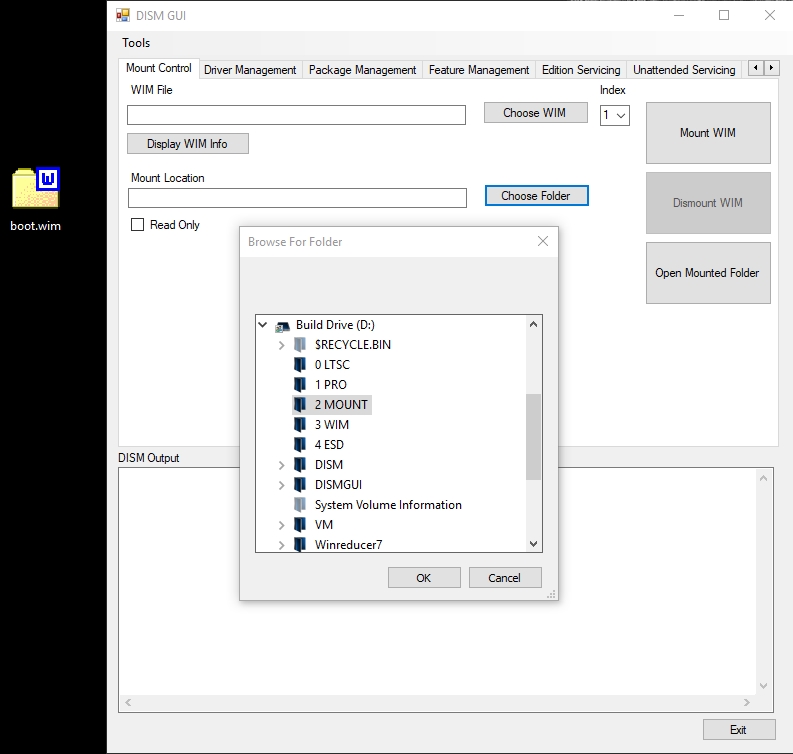
Task: Click the Open Mounted Folder button
Action: 708,273
